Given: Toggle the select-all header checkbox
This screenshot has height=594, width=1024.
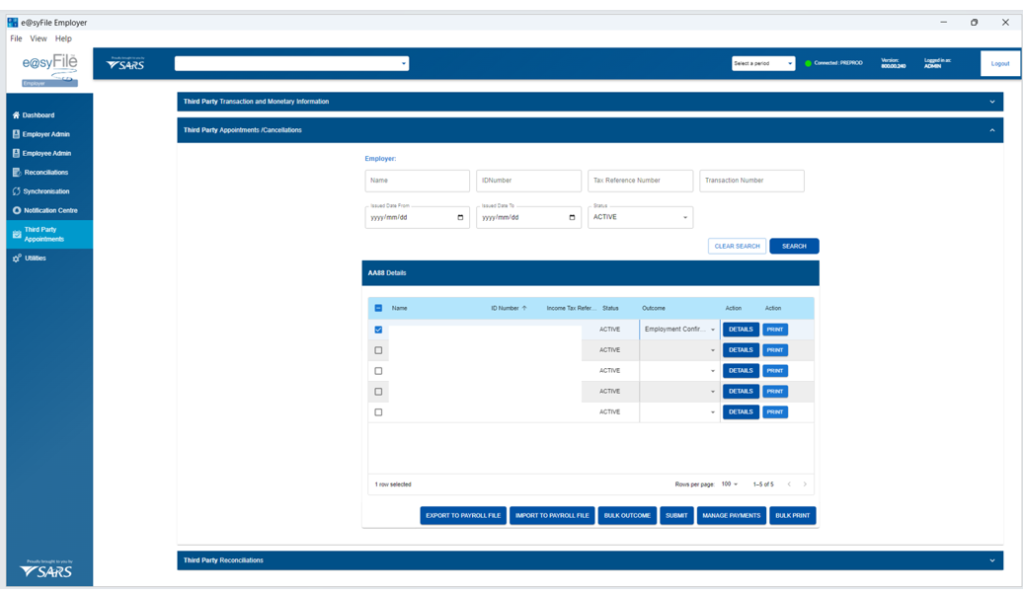Looking at the screenshot, I should click(x=378, y=308).
